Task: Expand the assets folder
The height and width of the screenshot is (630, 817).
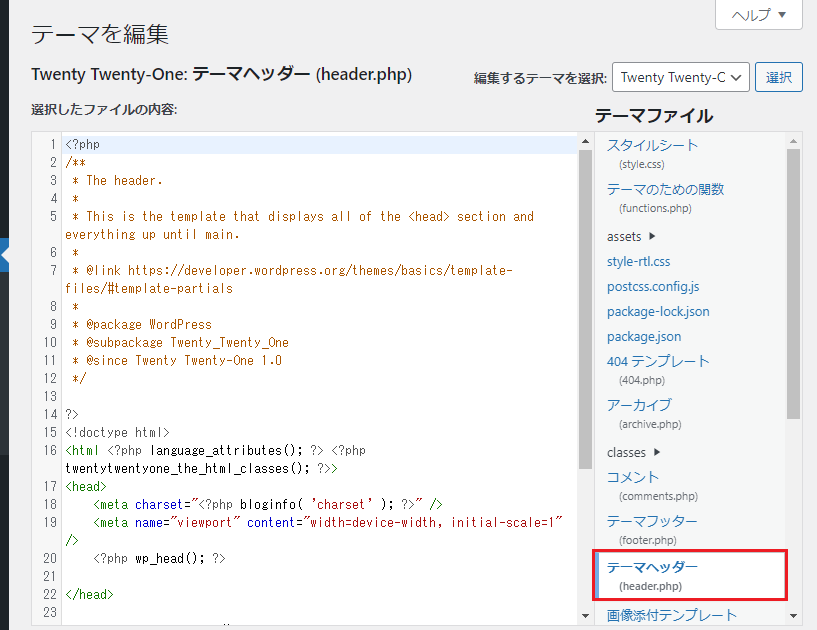Action: tap(631, 237)
